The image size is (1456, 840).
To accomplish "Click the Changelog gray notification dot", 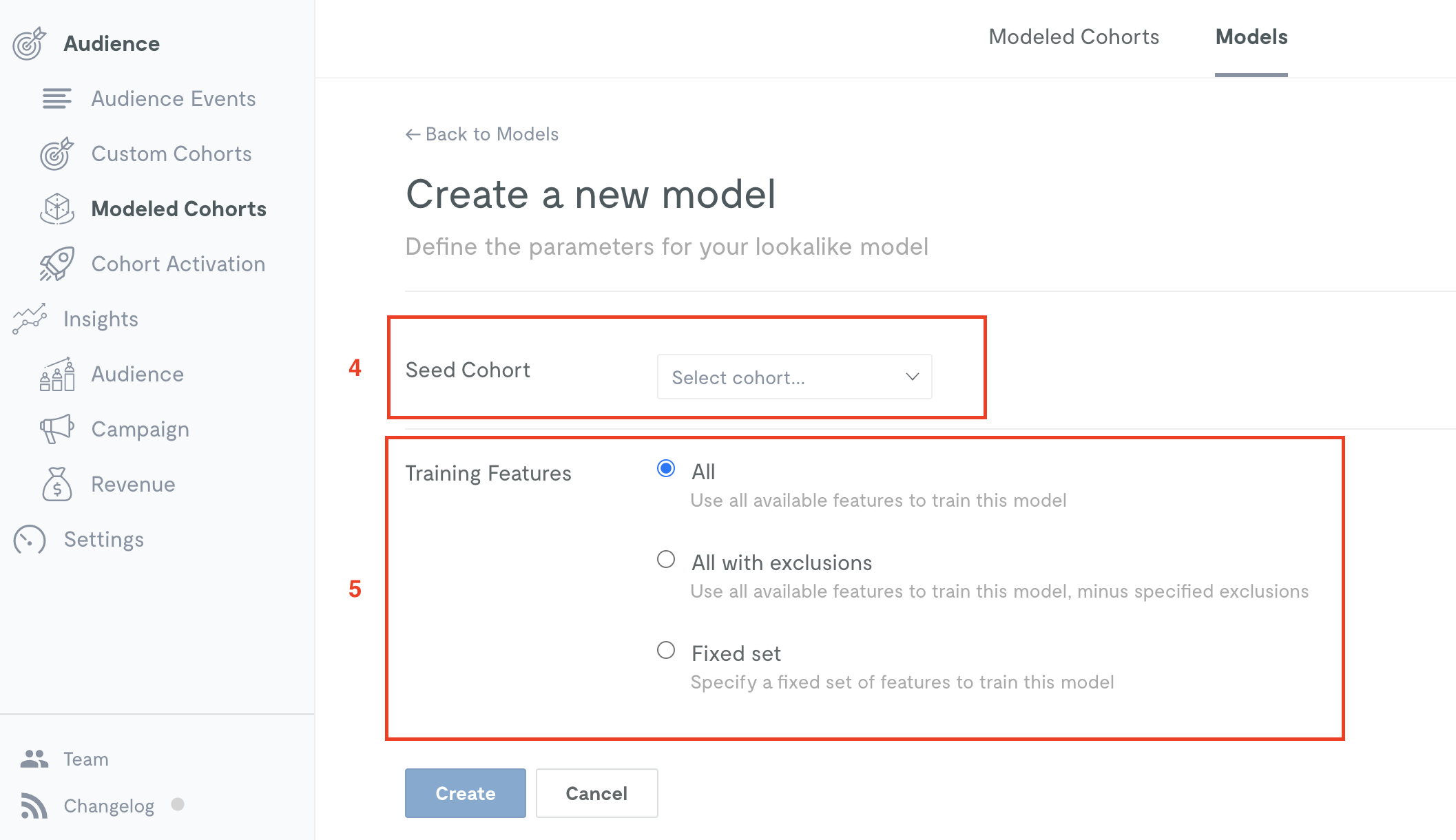I will 178,804.
